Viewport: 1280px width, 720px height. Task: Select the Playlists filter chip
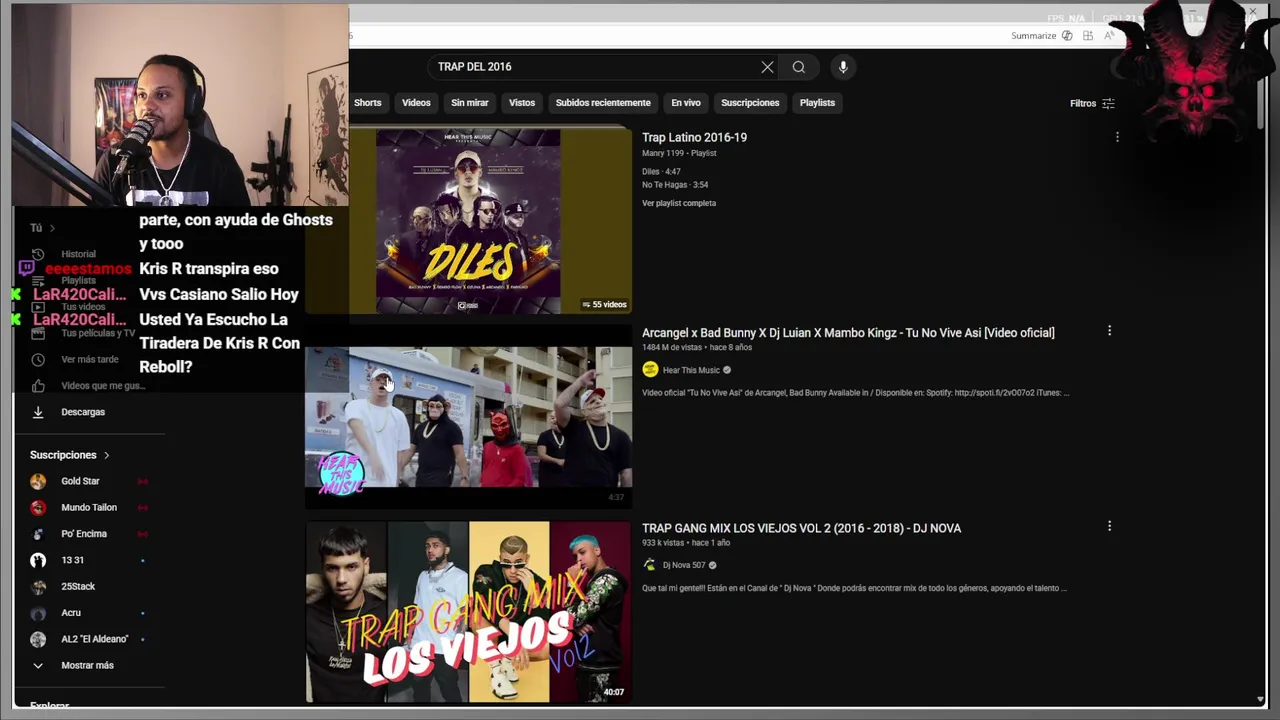[x=817, y=103]
